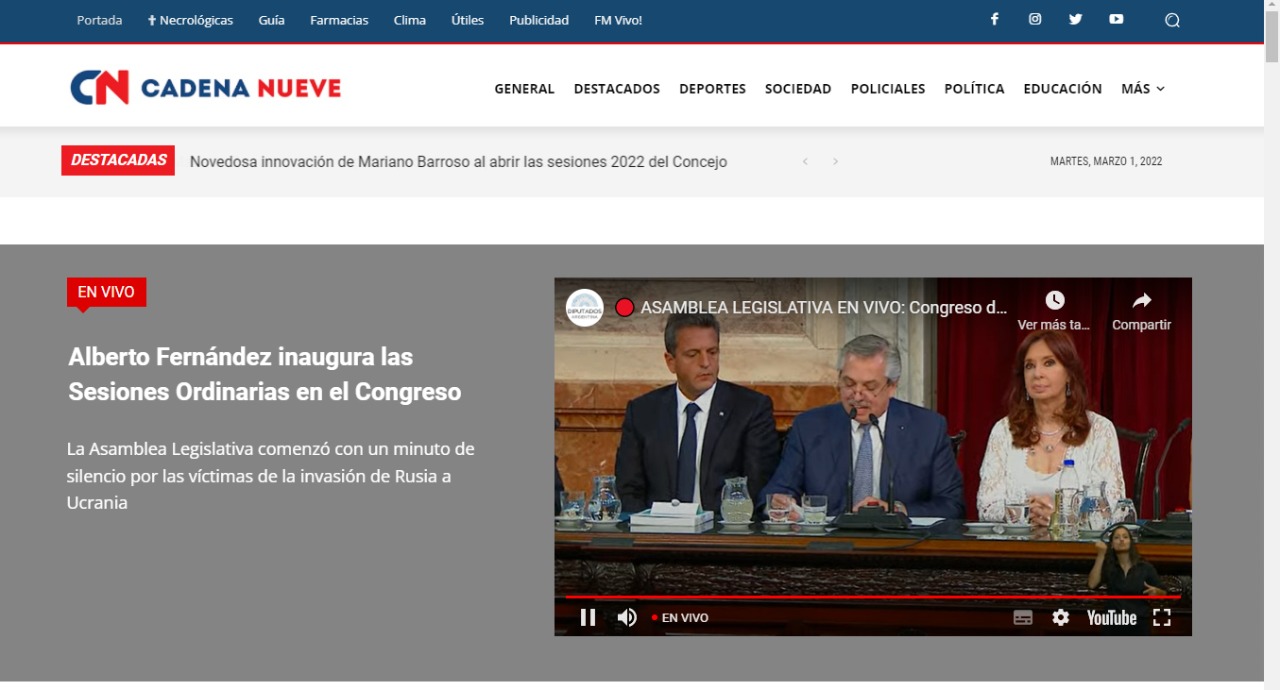Open the YouTube icon in top bar

coord(1116,19)
